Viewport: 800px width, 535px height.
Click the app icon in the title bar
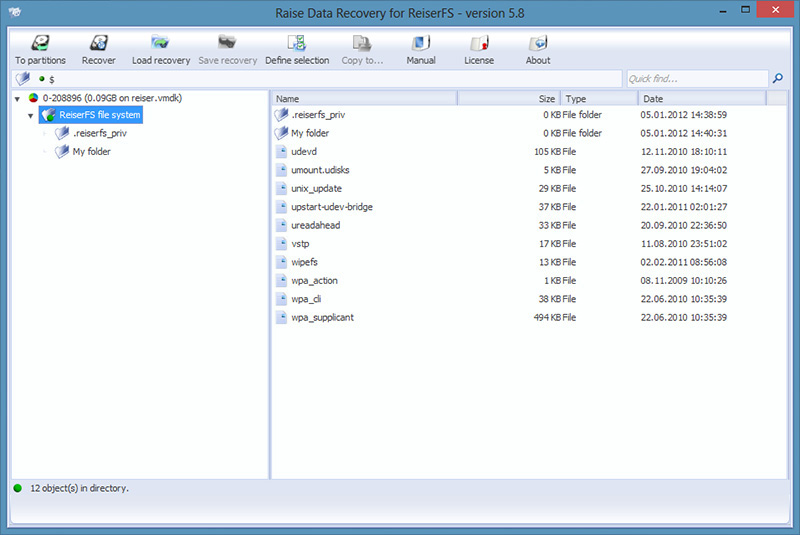[x=15, y=12]
